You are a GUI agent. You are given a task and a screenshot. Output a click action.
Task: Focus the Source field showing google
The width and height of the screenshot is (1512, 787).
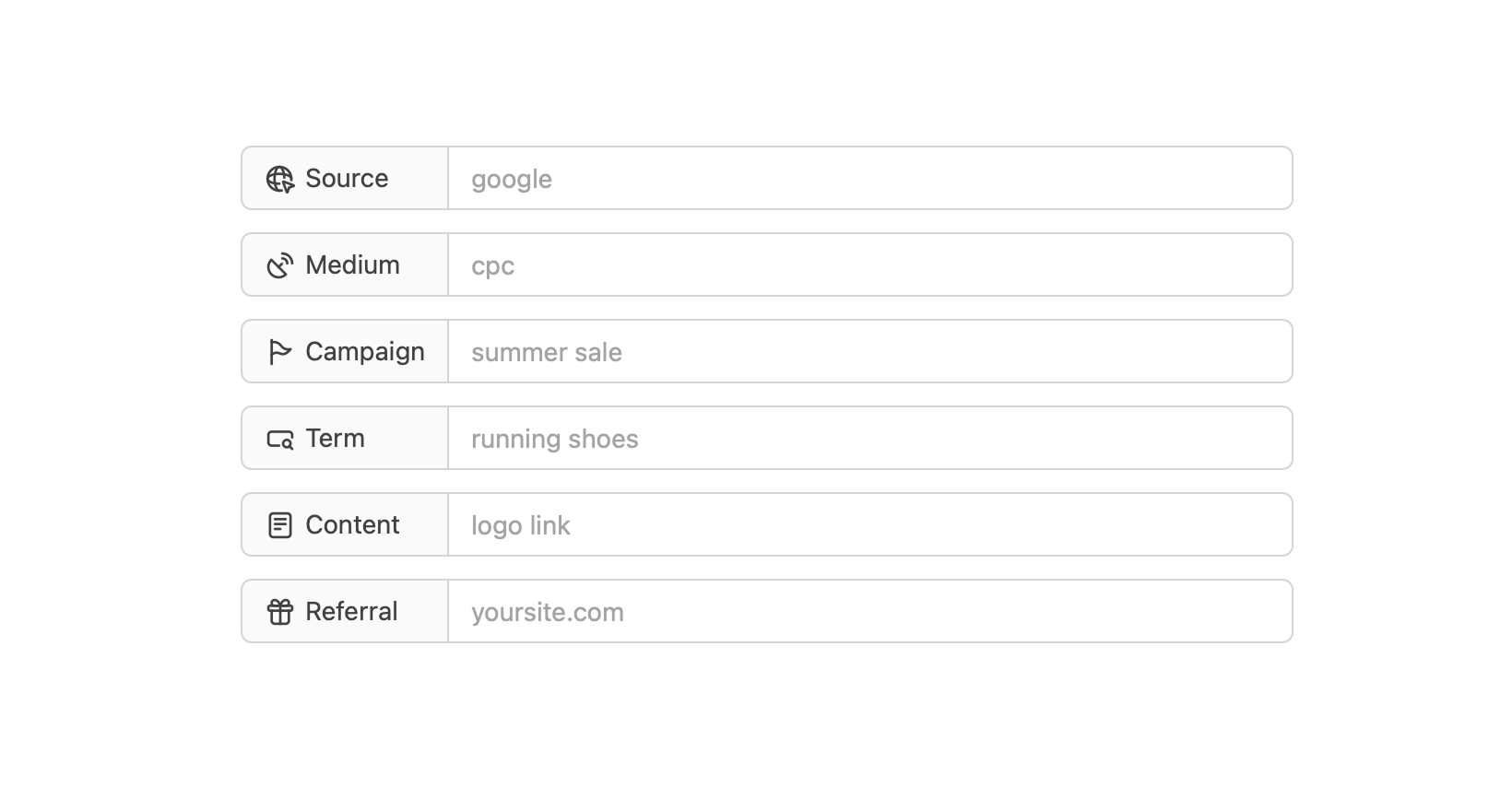tap(869, 179)
